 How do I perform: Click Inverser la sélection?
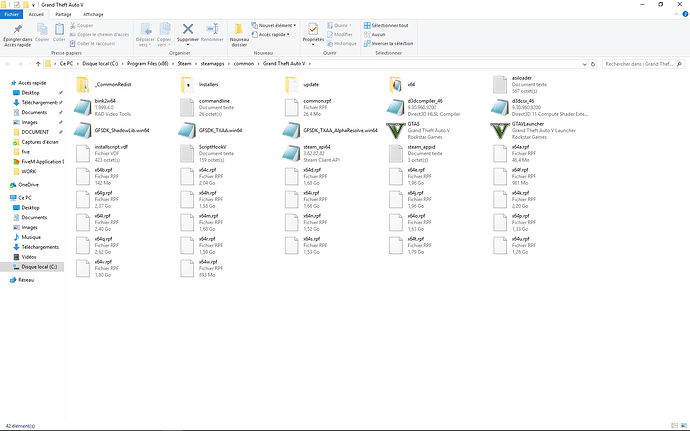(389, 44)
